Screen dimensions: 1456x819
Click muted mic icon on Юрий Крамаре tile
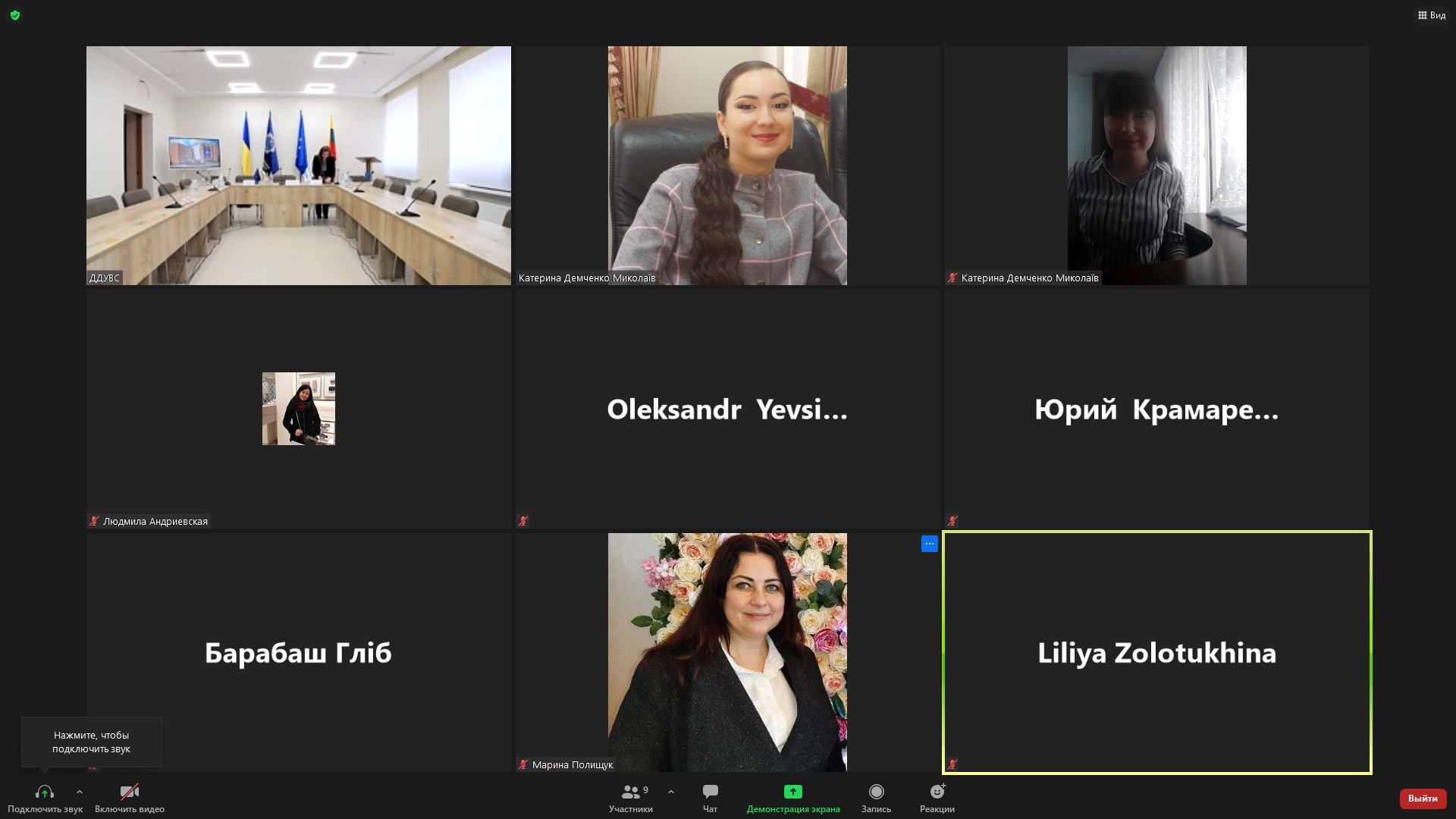click(952, 522)
